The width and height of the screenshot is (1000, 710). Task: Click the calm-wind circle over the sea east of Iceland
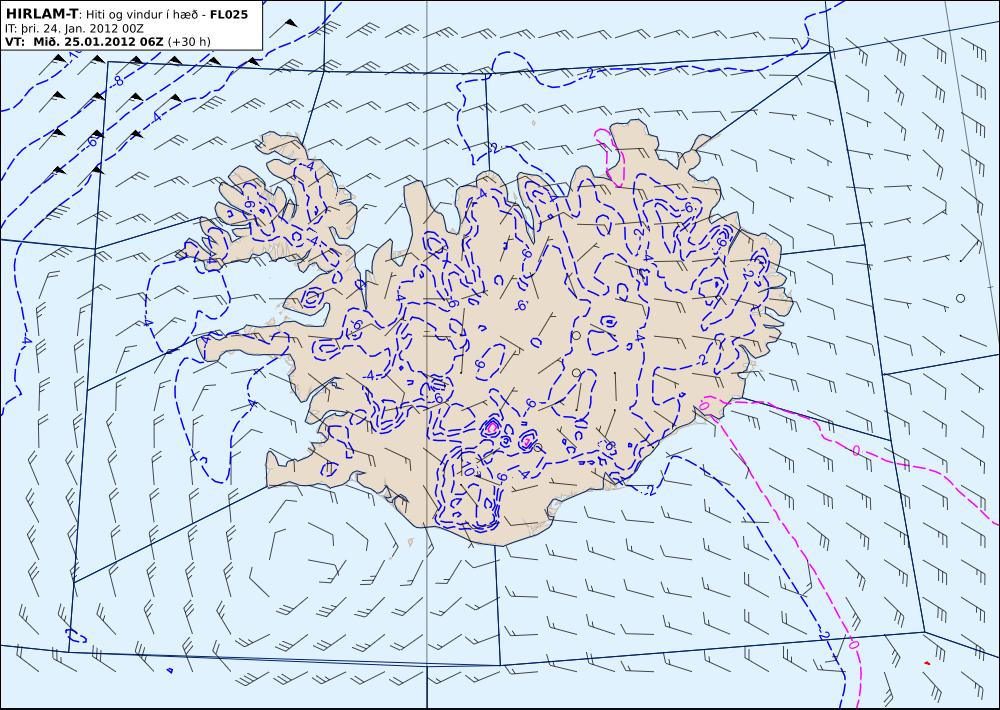coord(960,298)
